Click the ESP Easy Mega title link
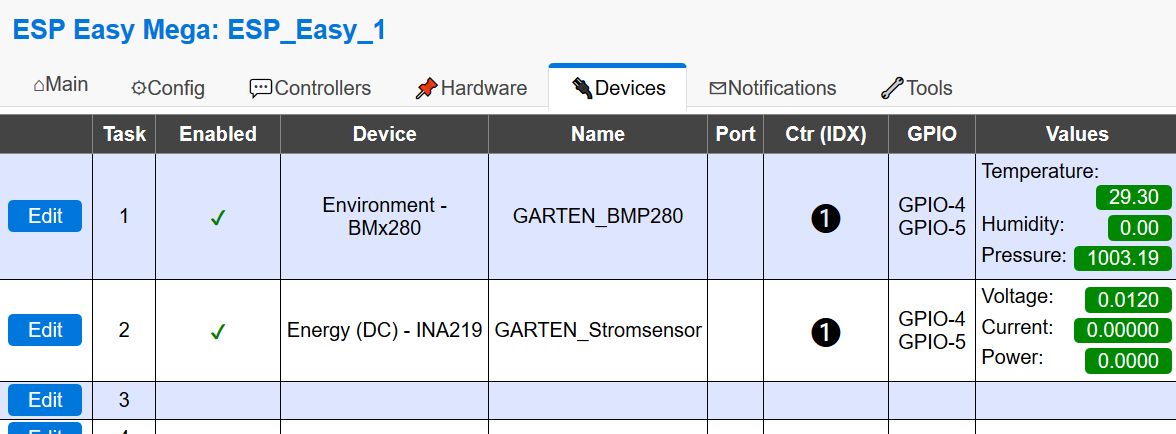The image size is (1176, 434). point(199,30)
